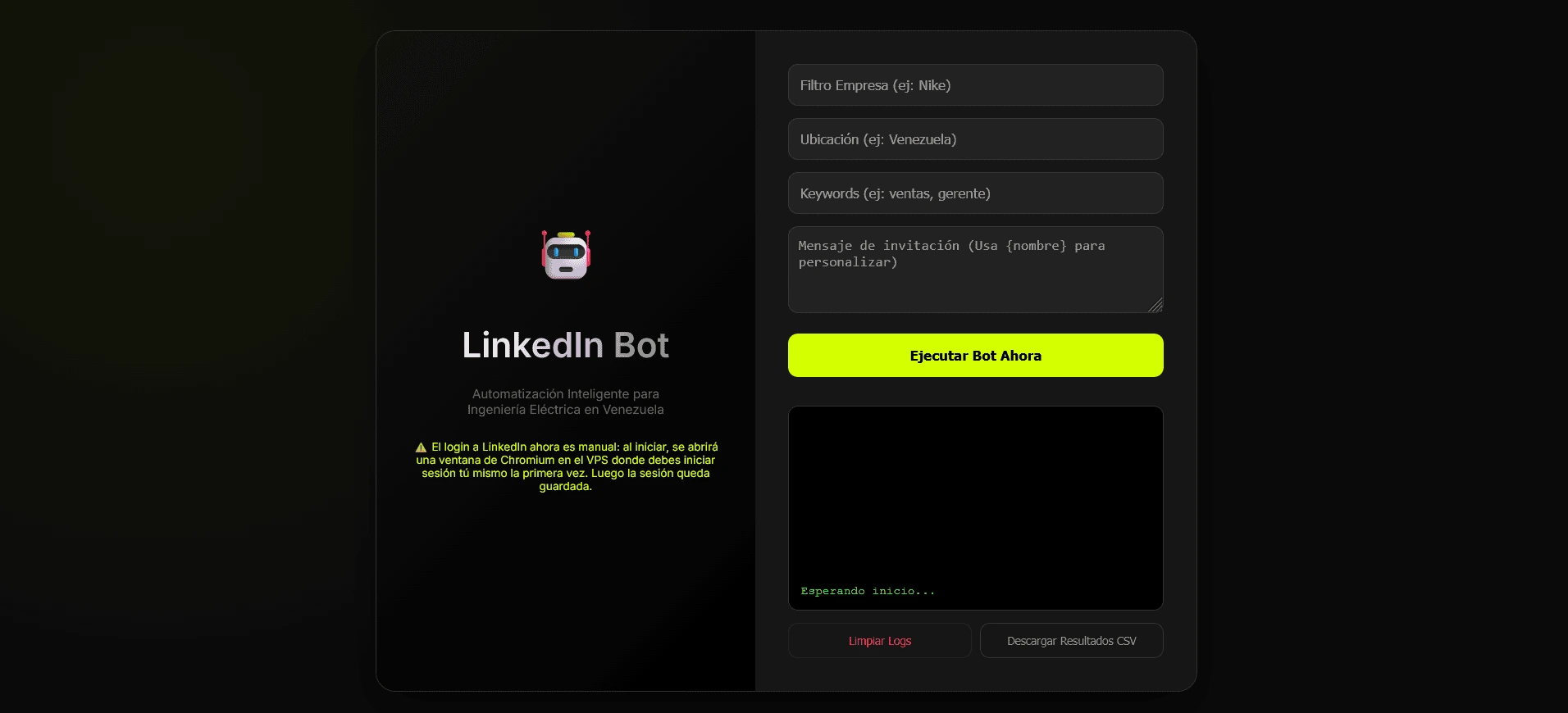The width and height of the screenshot is (1568, 713).
Task: Clear logs with Limpiar Logs button
Action: coord(880,641)
